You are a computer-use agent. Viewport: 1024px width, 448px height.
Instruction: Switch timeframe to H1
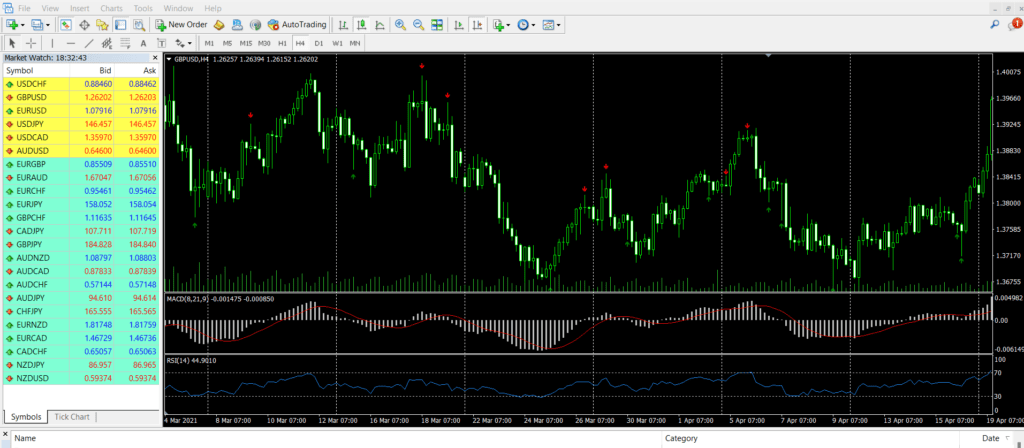282,43
